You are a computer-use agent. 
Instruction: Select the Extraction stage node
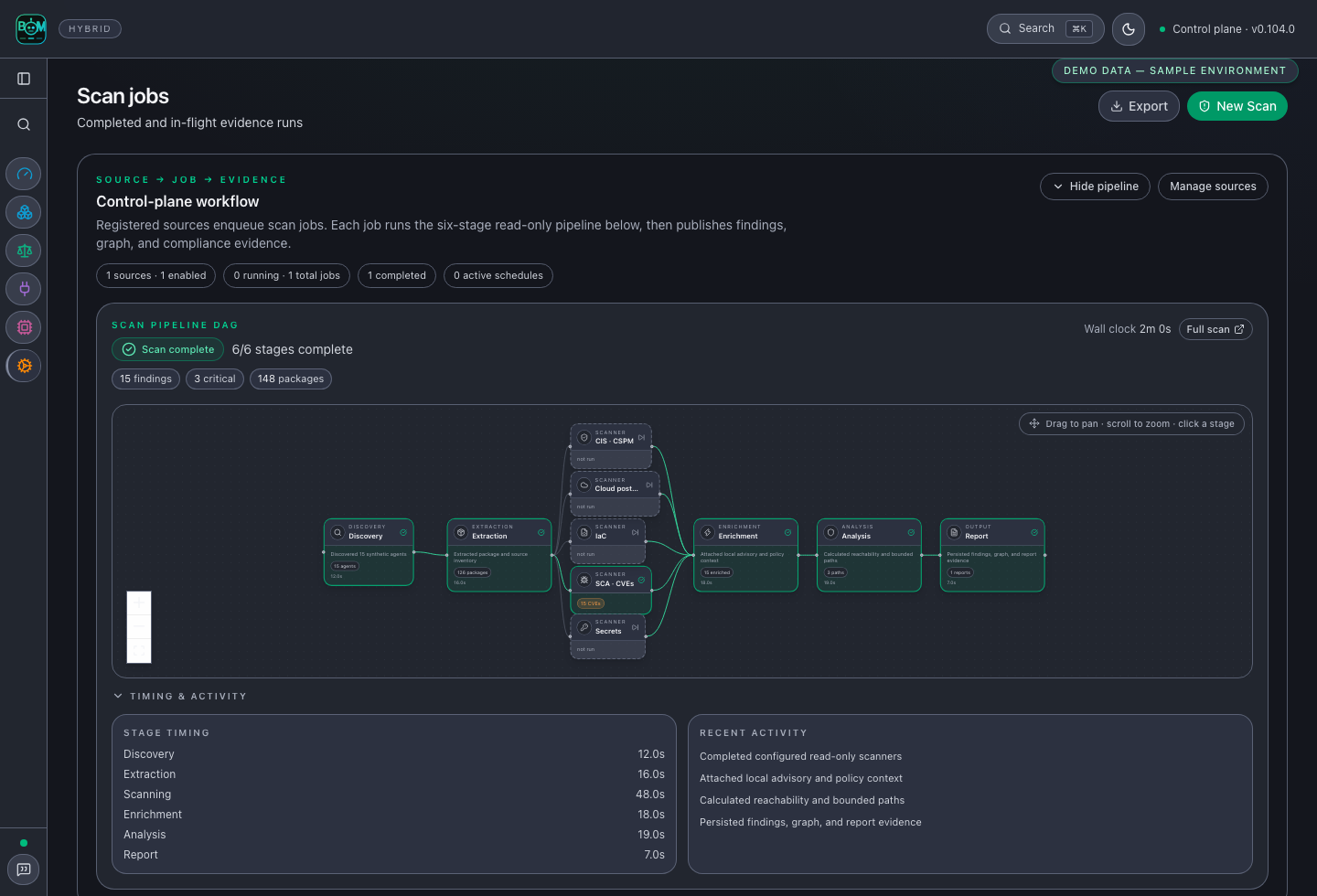tap(499, 555)
